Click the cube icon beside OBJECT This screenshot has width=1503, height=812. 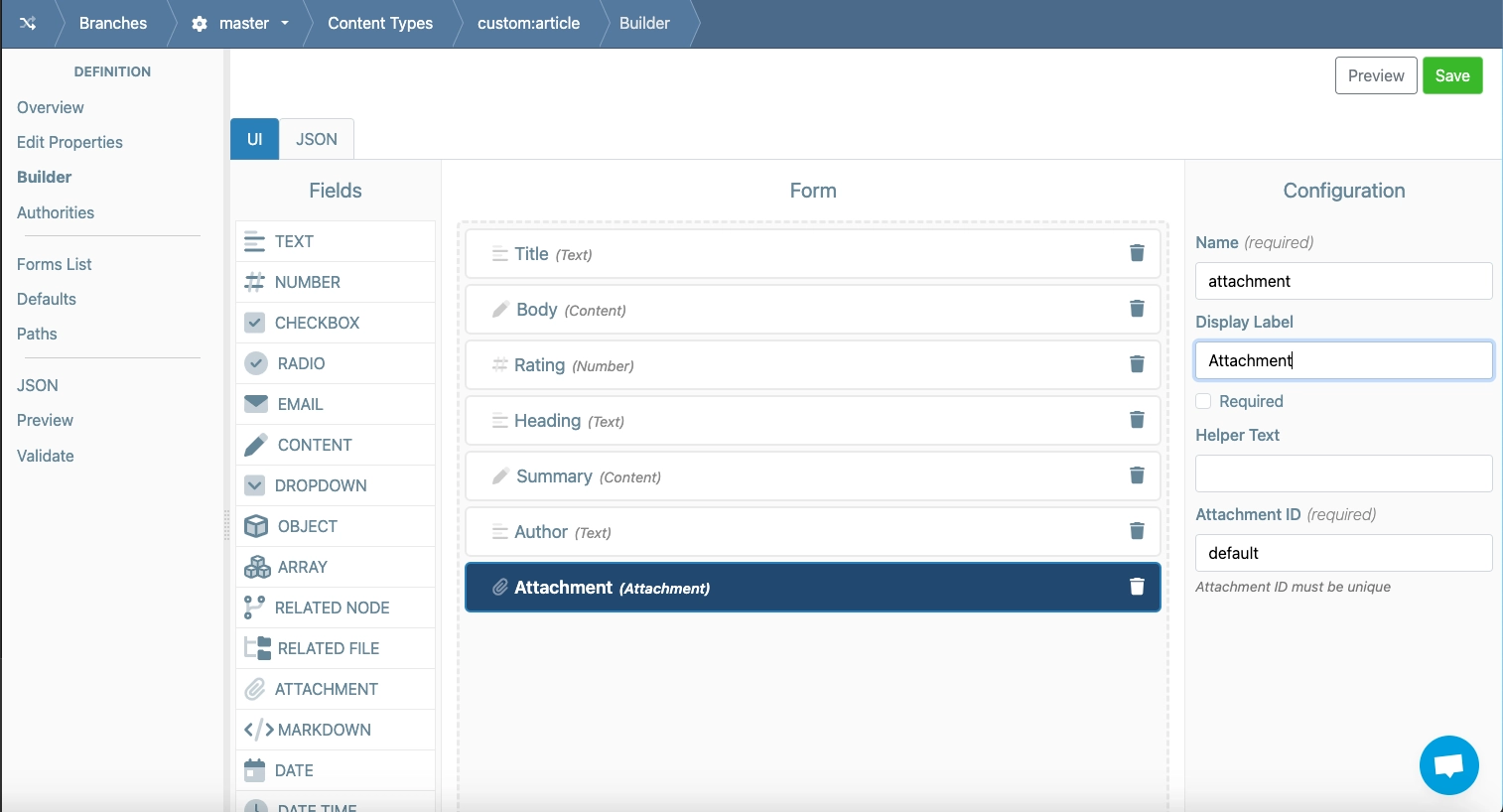coord(256,526)
